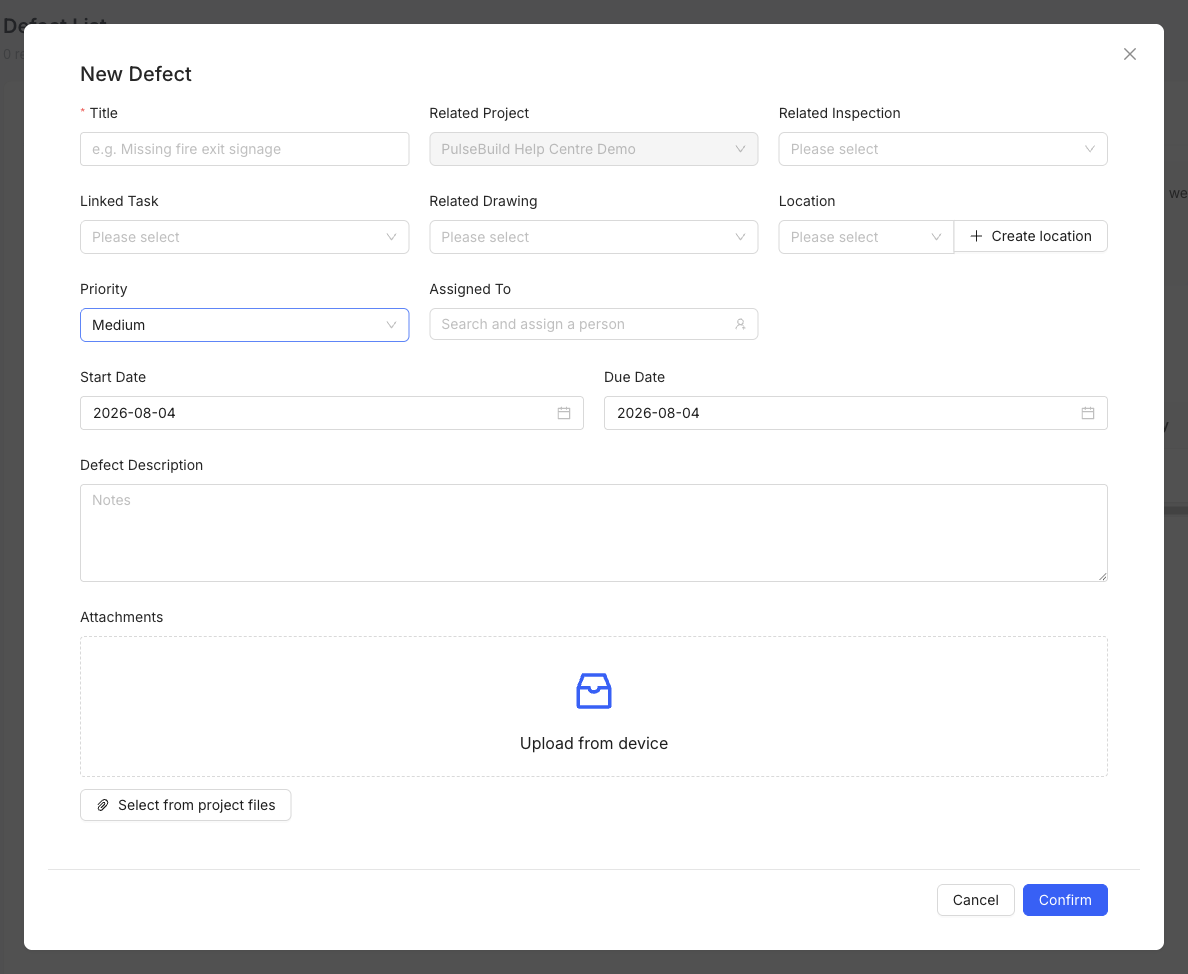Open the Related Project dropdown
The height and width of the screenshot is (974, 1188).
click(593, 149)
